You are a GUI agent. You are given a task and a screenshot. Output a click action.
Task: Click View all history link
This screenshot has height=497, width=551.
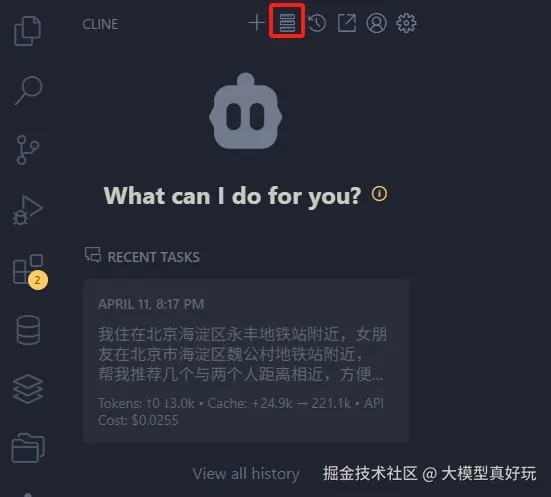246,474
